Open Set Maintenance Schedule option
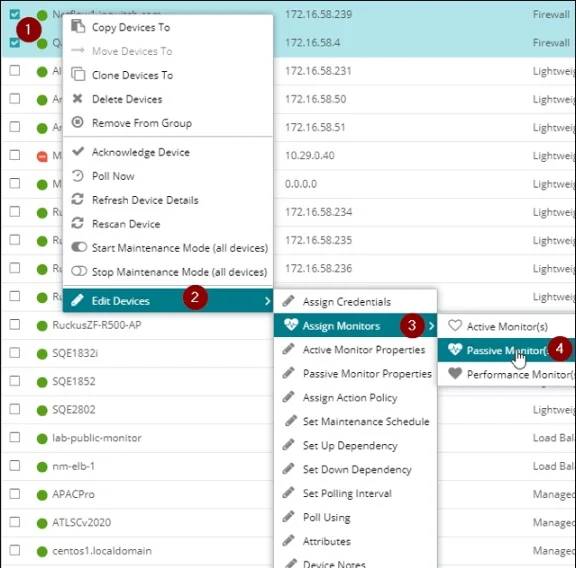 point(356,421)
